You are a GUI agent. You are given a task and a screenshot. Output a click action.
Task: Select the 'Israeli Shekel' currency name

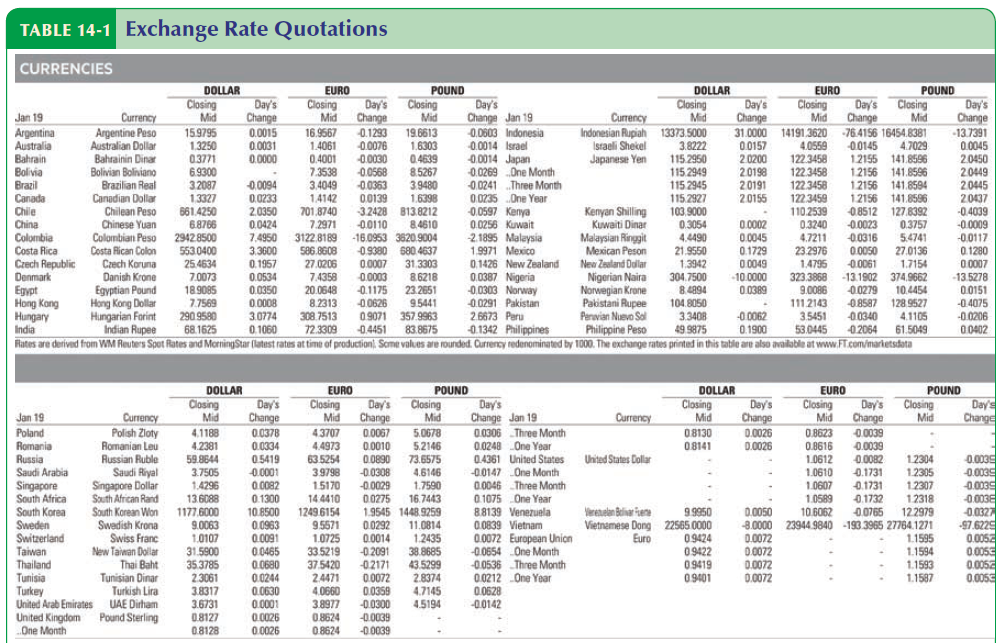[x=619, y=146]
